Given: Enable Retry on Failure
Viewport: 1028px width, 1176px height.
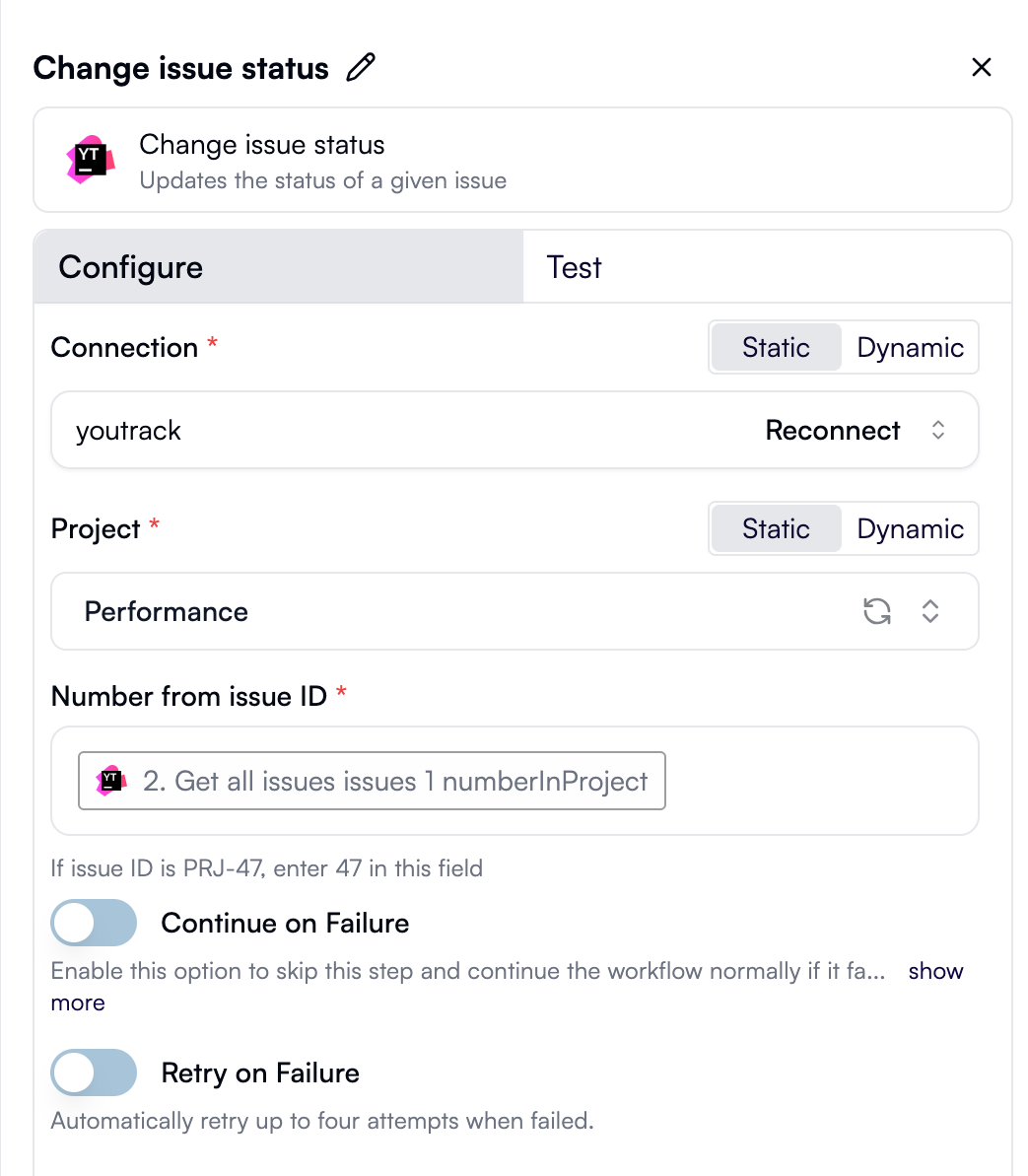Looking at the screenshot, I should [93, 1072].
